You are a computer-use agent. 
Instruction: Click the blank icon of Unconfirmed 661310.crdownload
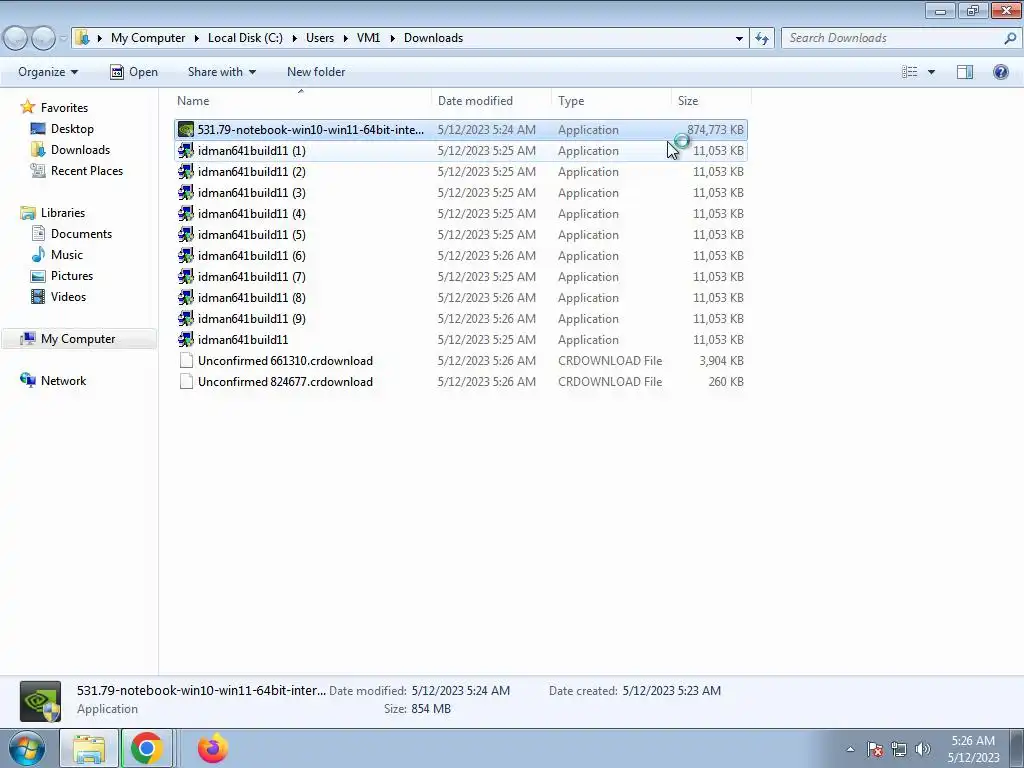(186, 360)
